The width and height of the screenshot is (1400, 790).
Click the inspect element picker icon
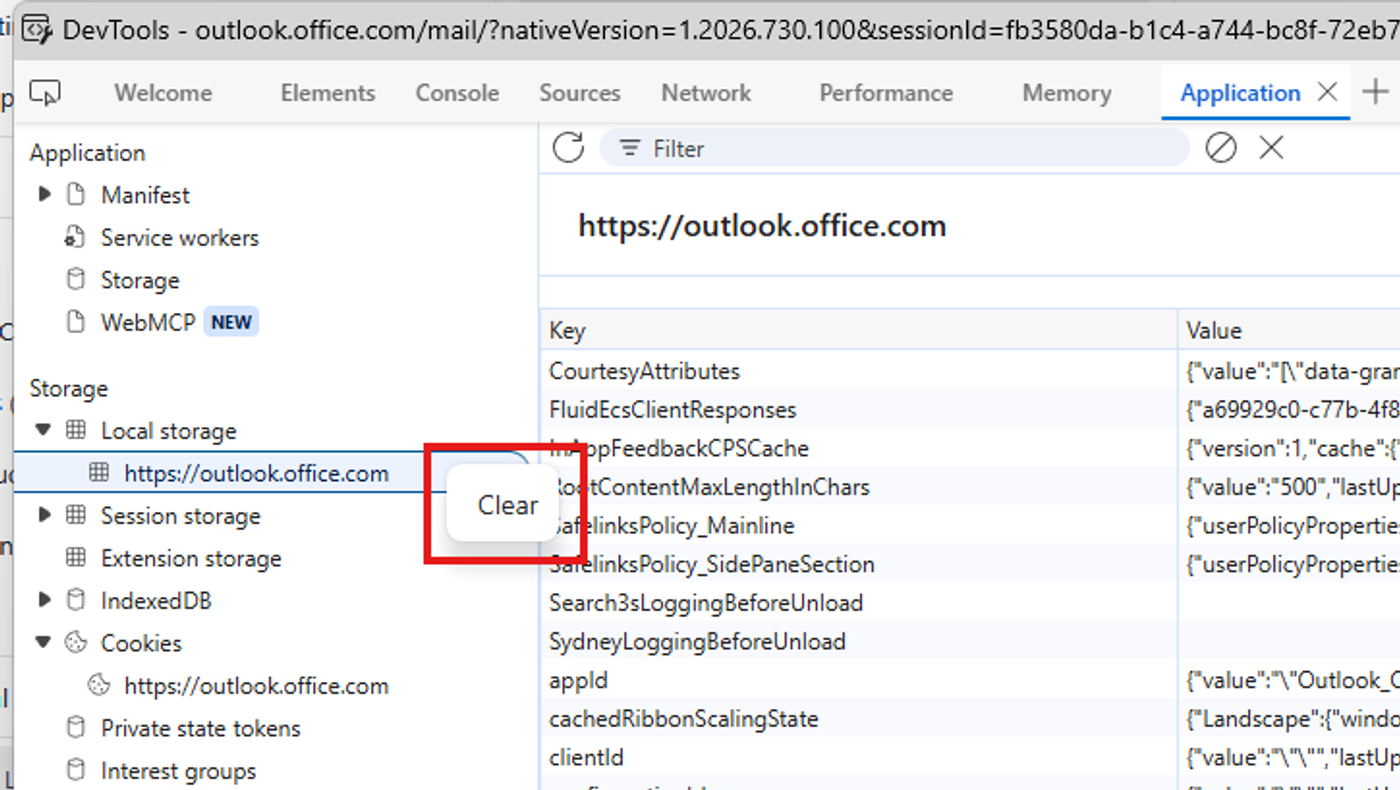pyautogui.click(x=45, y=93)
